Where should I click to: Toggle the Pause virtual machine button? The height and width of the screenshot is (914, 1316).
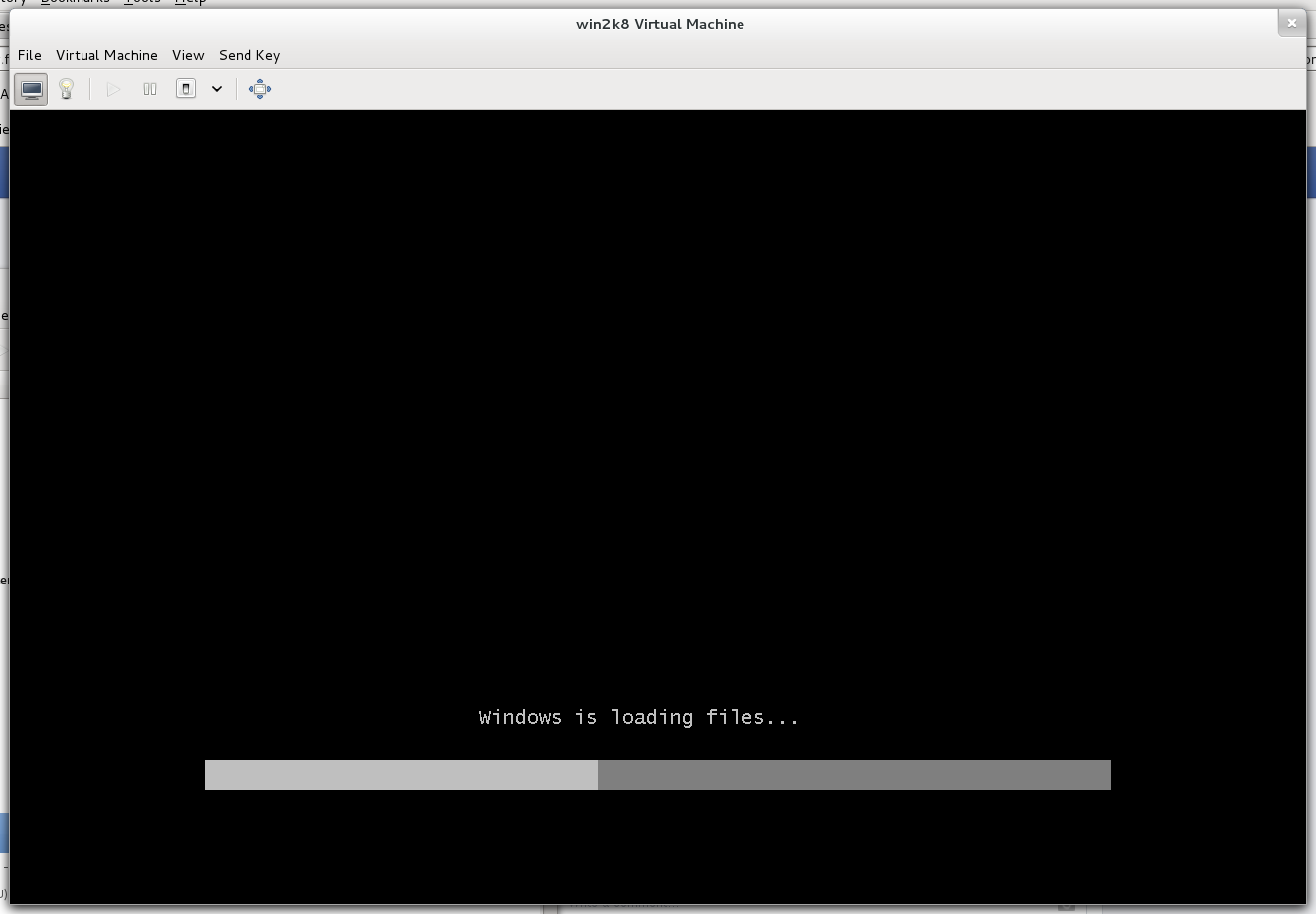coord(150,89)
